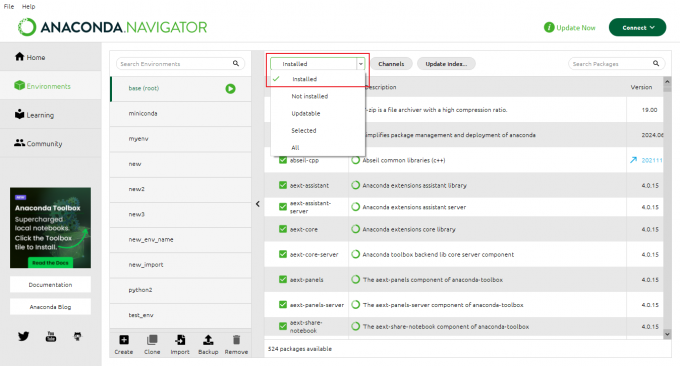
Task: Click the Channels button
Action: [x=391, y=64]
